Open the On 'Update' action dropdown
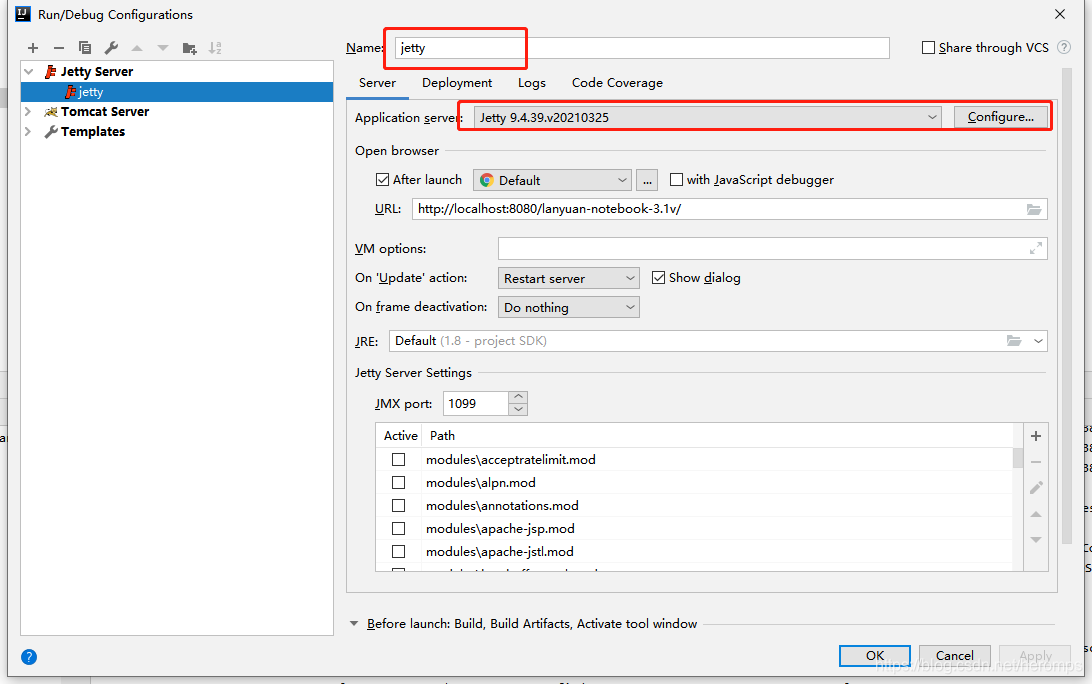Viewport: 1092px width, 684px height. [x=568, y=279]
